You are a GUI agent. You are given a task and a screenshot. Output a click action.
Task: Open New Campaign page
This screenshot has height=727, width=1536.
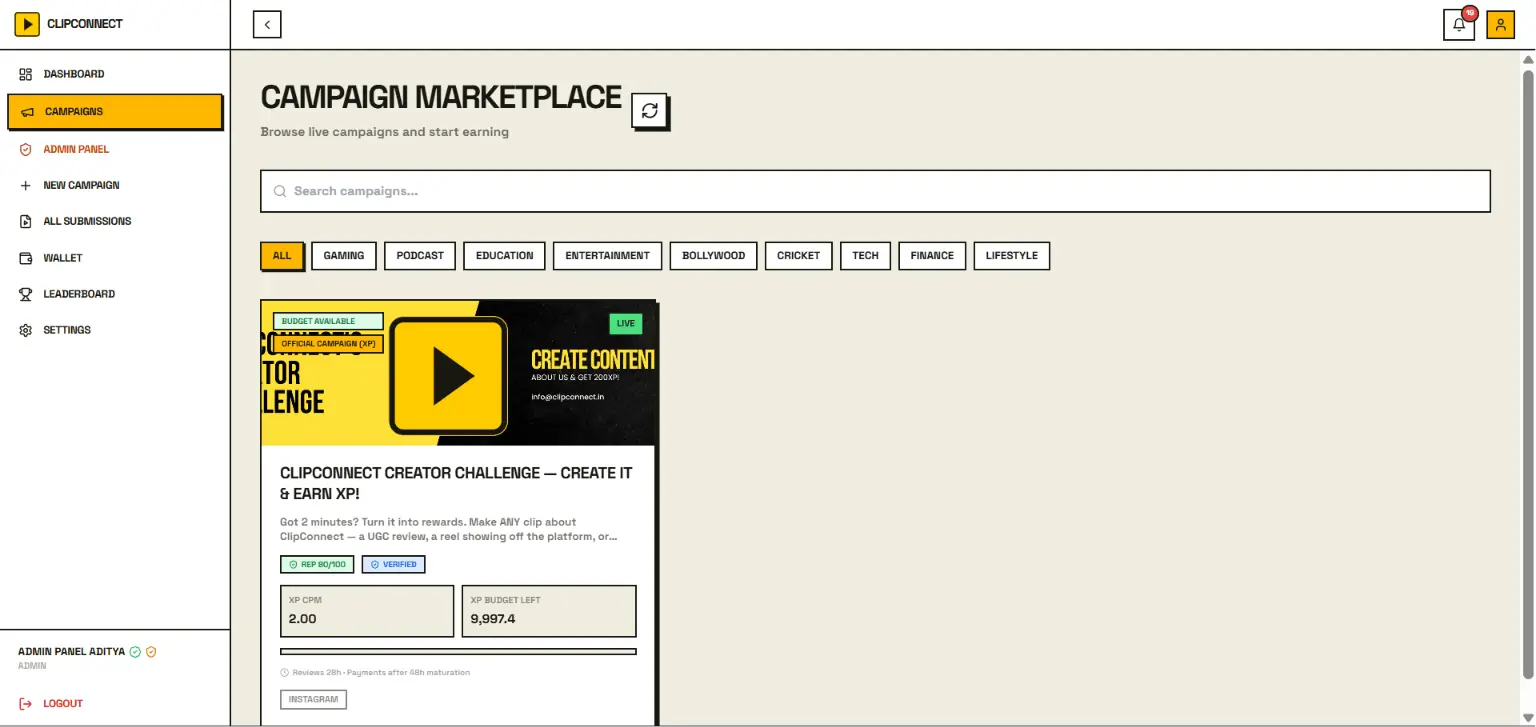coord(115,185)
